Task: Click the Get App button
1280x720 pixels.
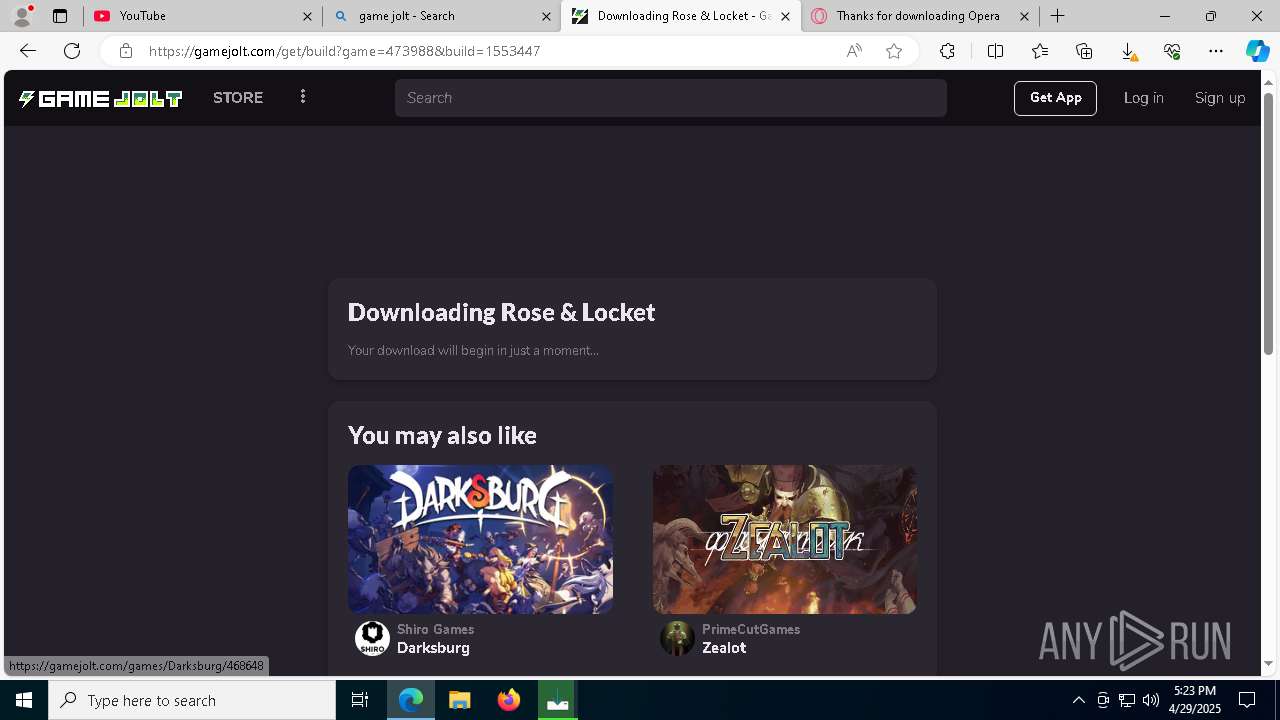Action: pos(1055,98)
